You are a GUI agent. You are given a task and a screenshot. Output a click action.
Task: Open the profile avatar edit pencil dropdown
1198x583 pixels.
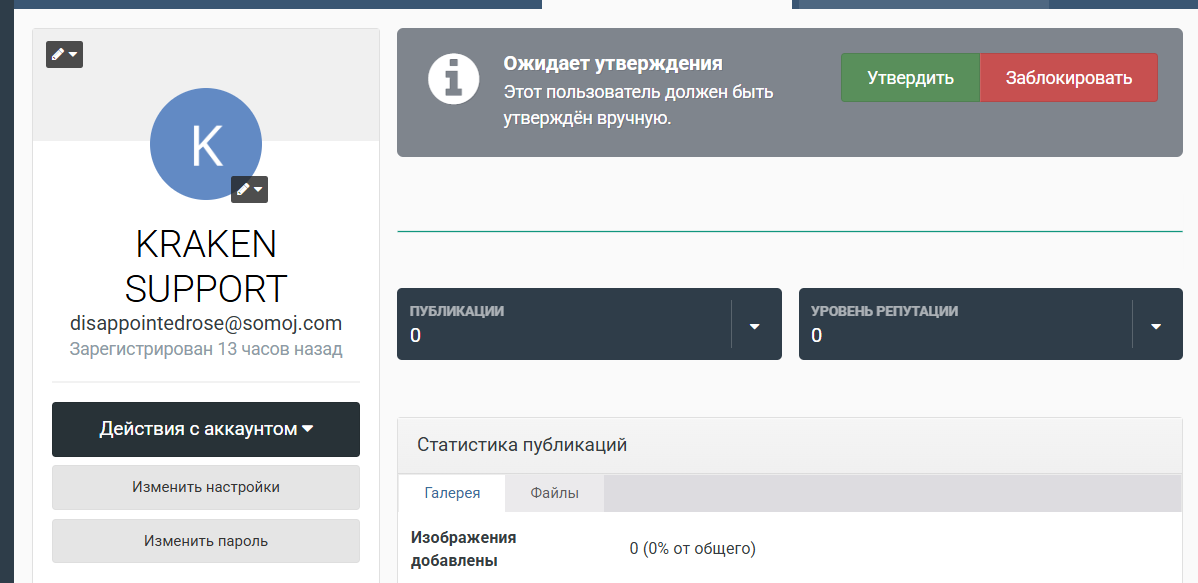[250, 189]
